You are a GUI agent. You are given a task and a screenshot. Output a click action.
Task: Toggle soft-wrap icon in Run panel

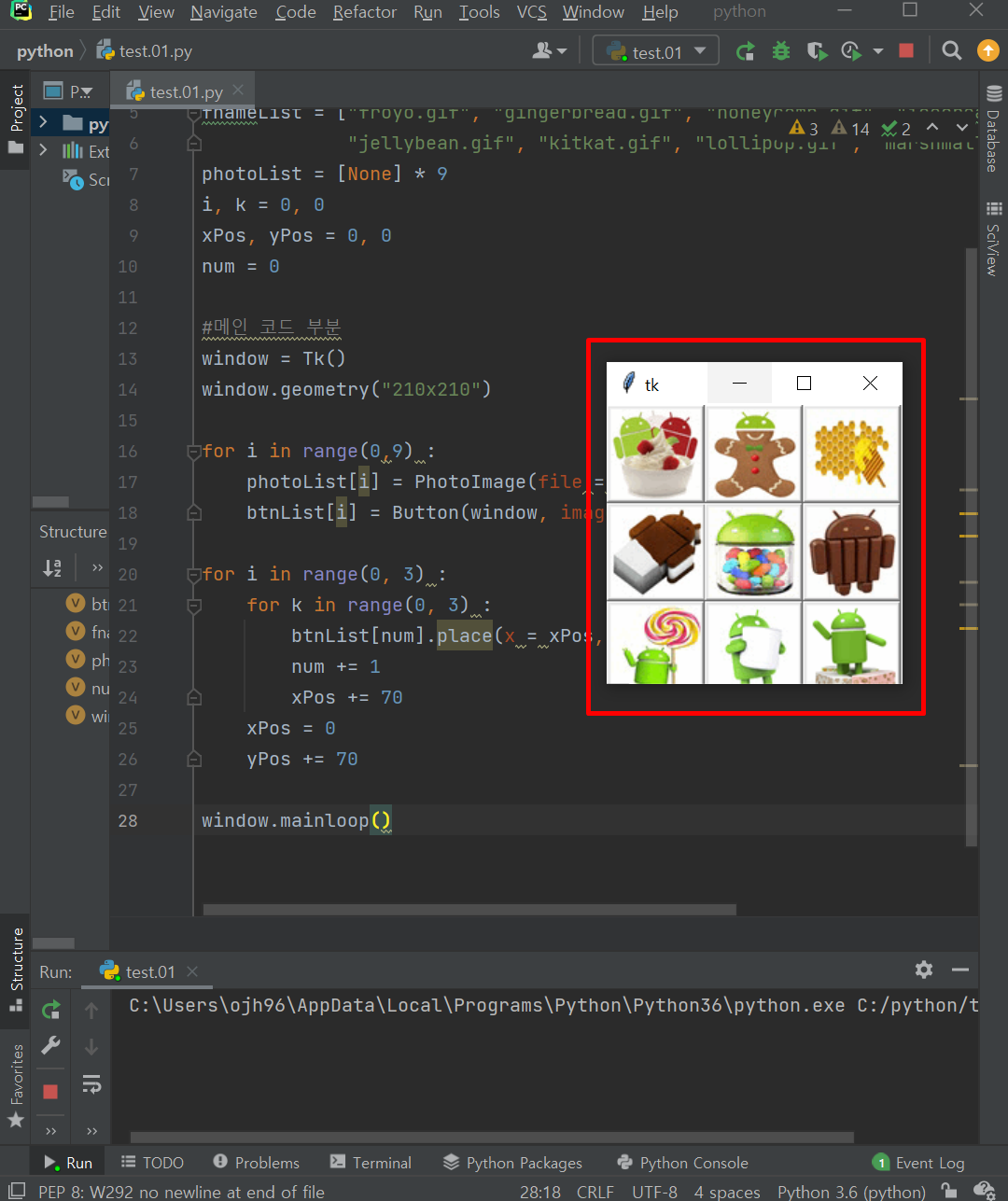[91, 1083]
